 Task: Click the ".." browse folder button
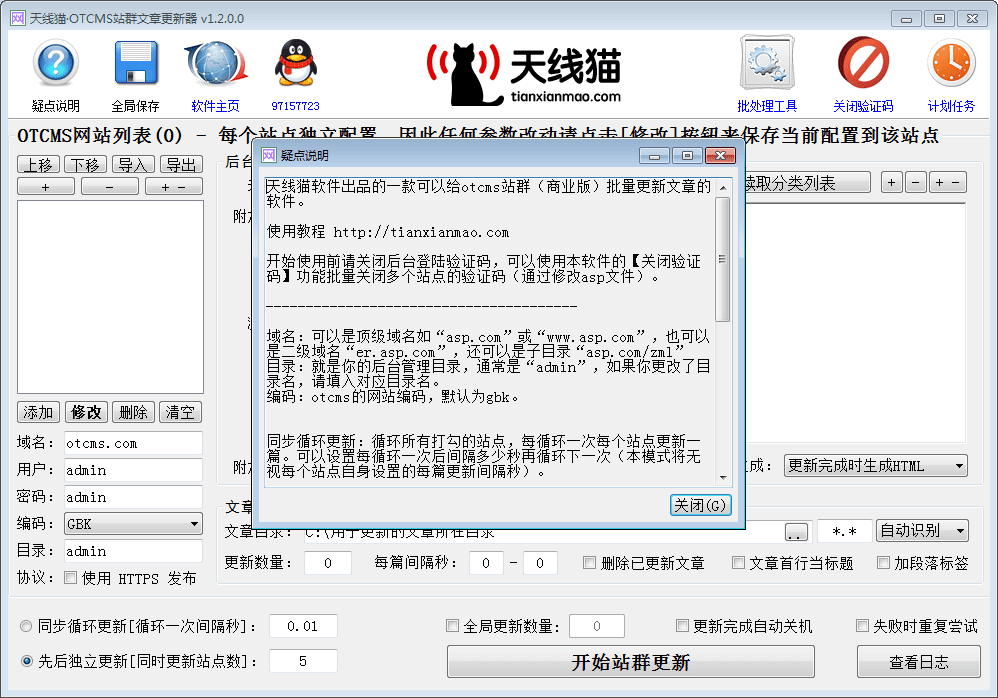click(796, 532)
